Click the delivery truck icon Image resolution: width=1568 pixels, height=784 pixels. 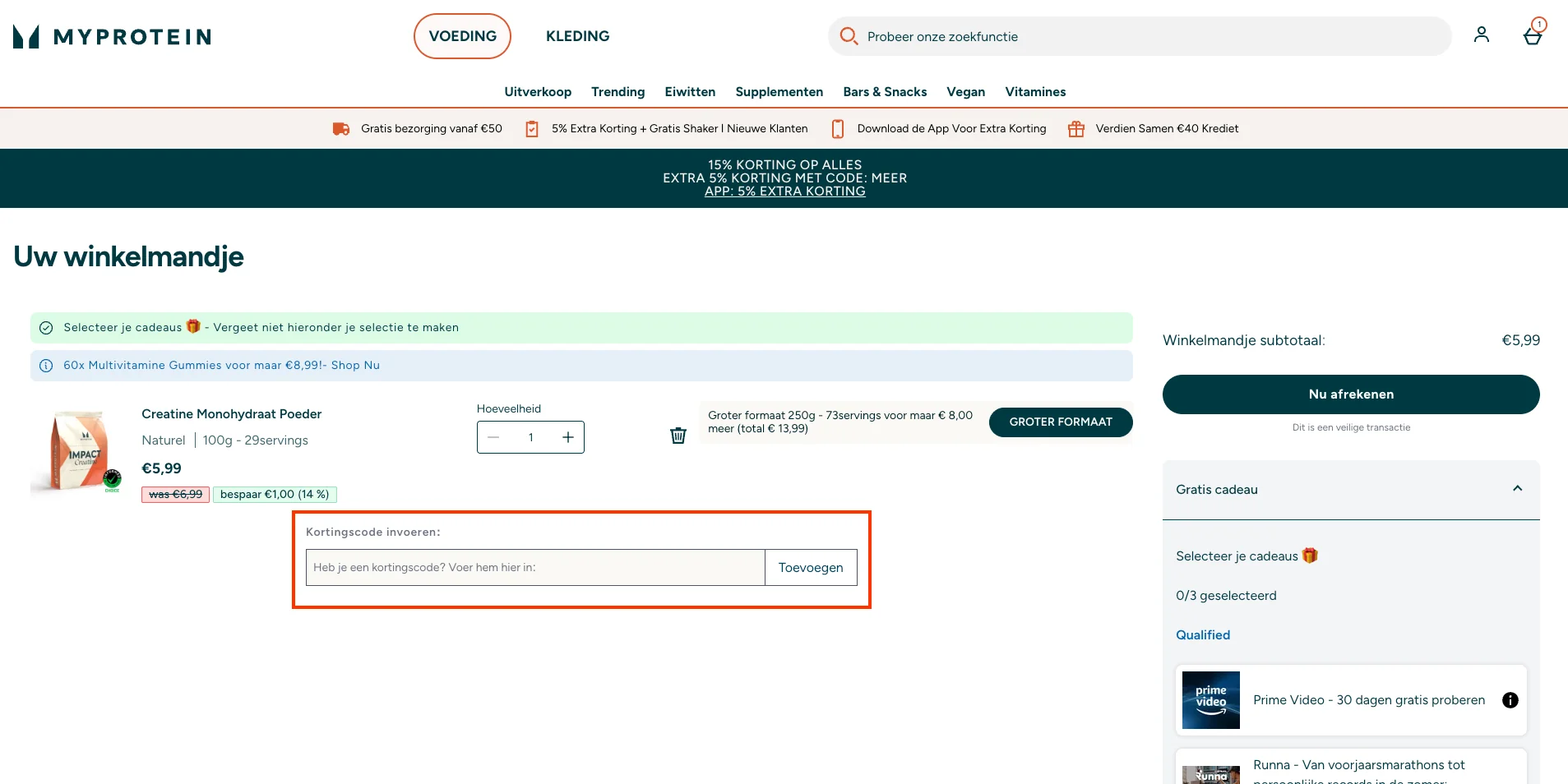tap(341, 129)
